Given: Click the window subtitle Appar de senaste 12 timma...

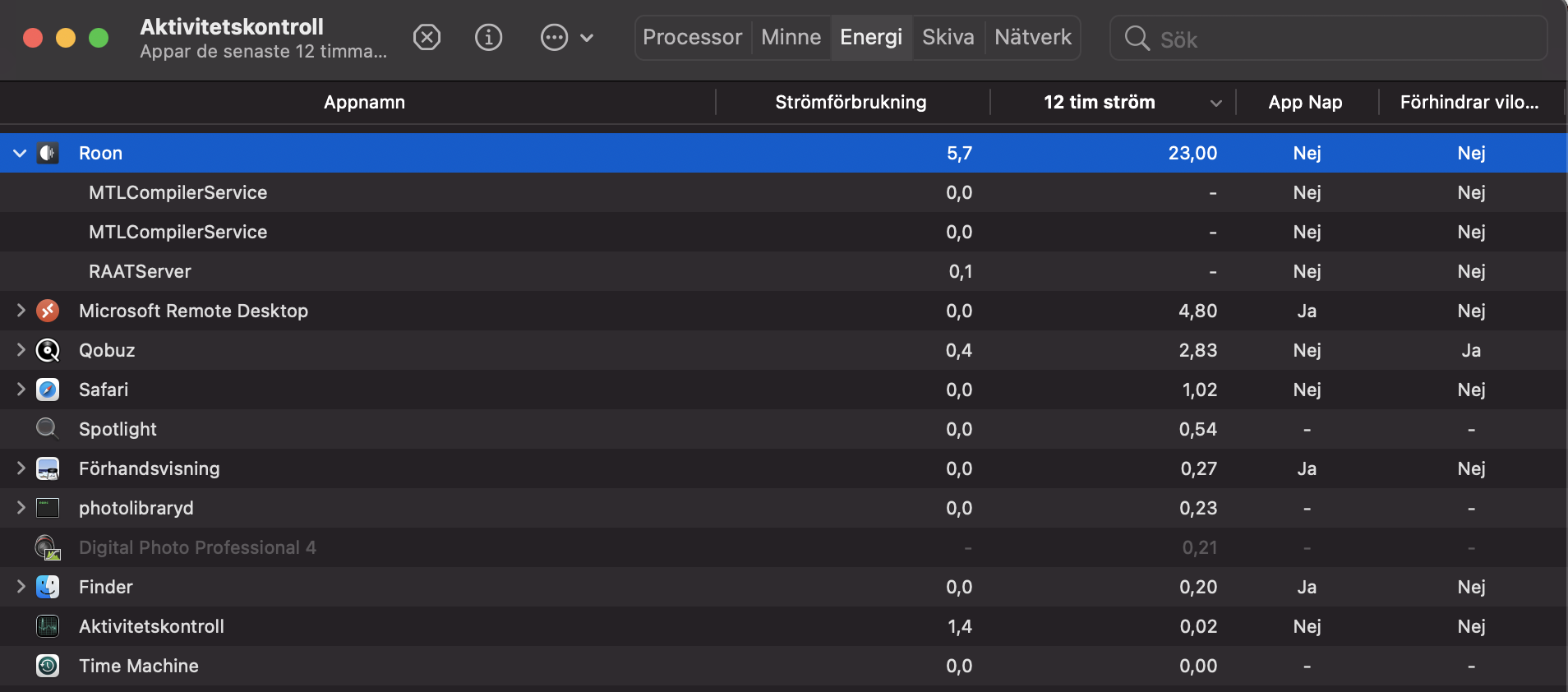Looking at the screenshot, I should tap(263, 51).
